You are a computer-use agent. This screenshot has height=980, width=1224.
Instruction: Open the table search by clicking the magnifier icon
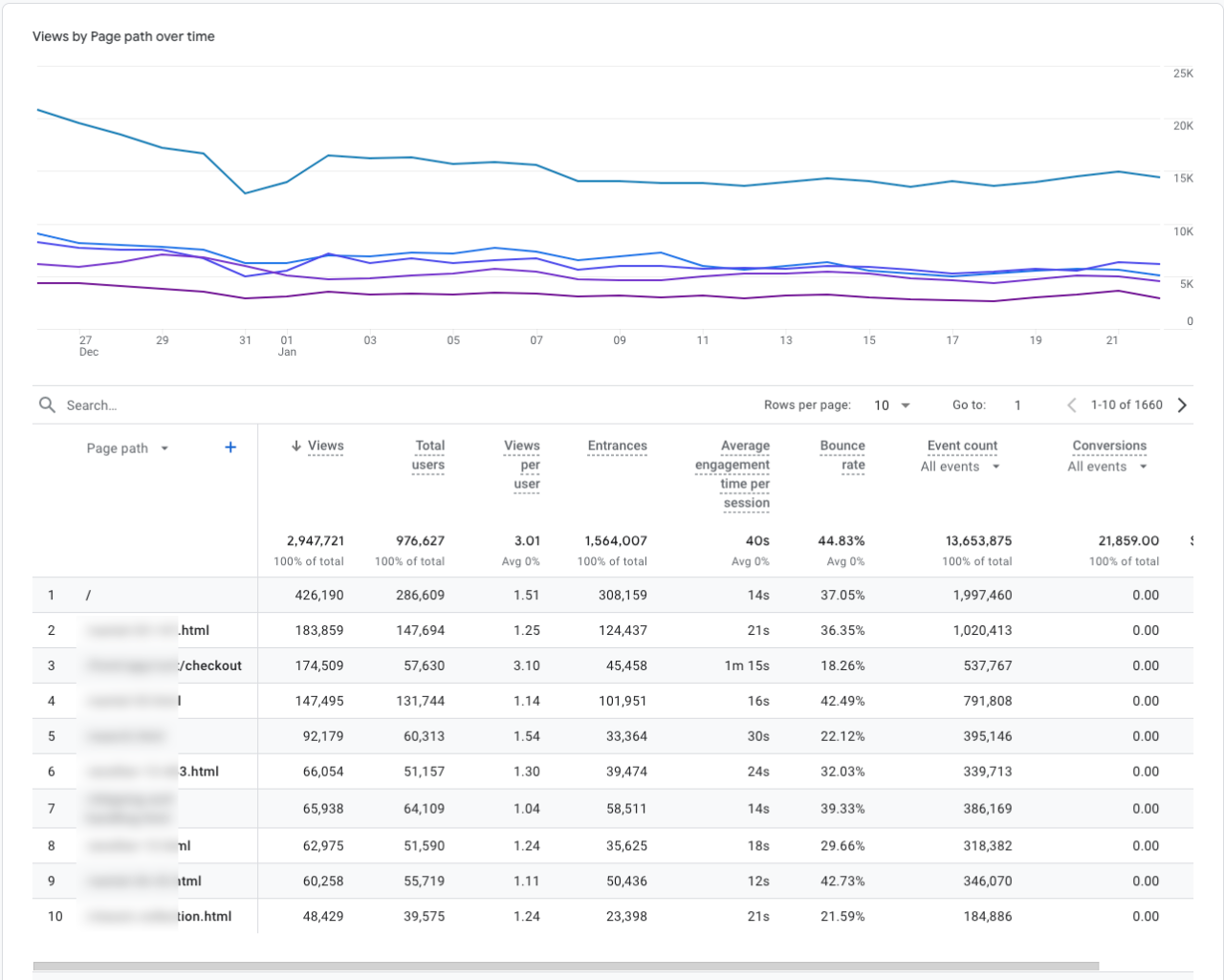pos(47,404)
